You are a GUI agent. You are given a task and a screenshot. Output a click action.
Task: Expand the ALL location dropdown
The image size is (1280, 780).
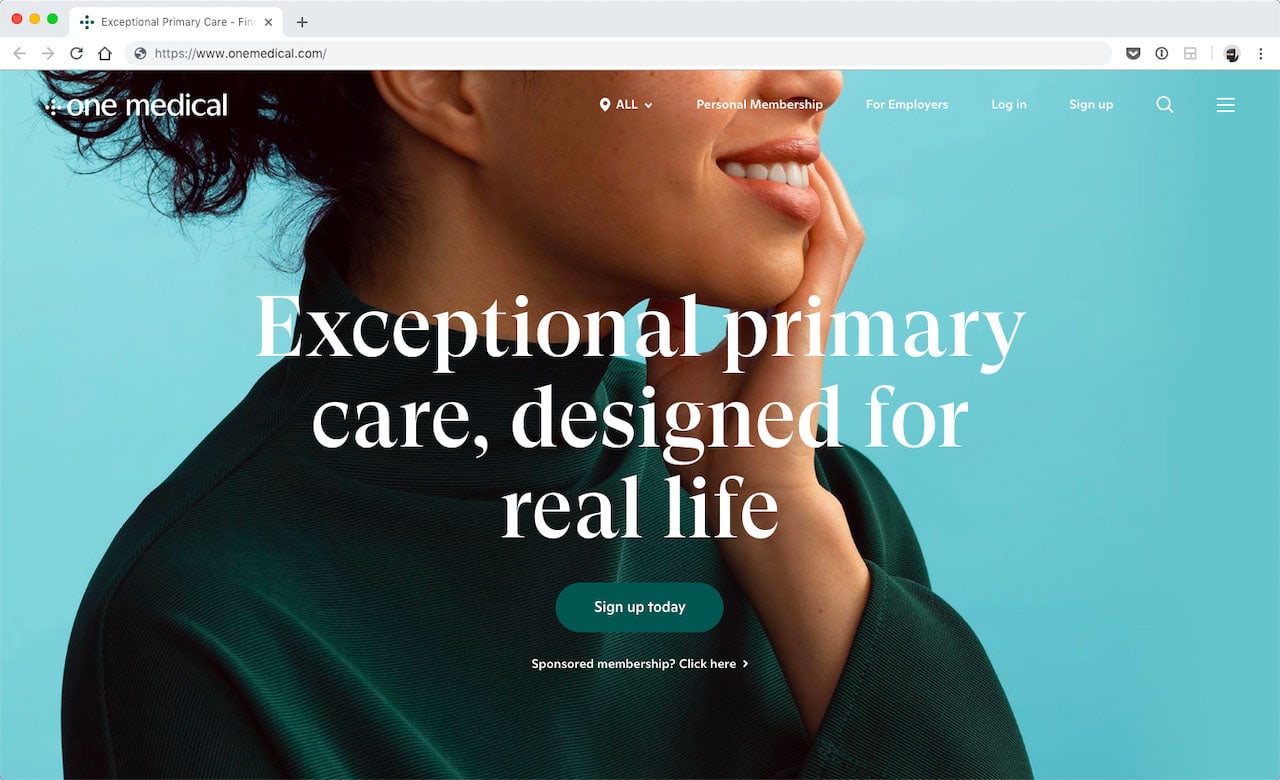pos(626,105)
